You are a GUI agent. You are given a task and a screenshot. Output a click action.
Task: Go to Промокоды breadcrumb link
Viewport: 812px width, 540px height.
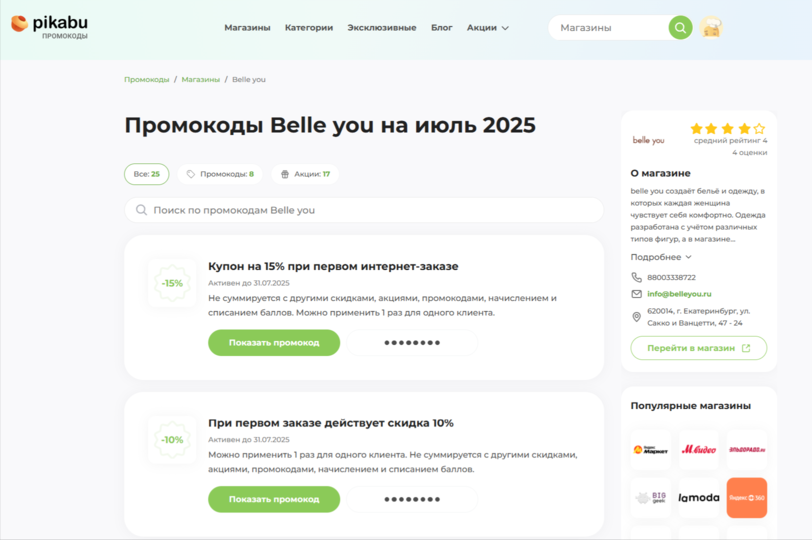pos(147,79)
